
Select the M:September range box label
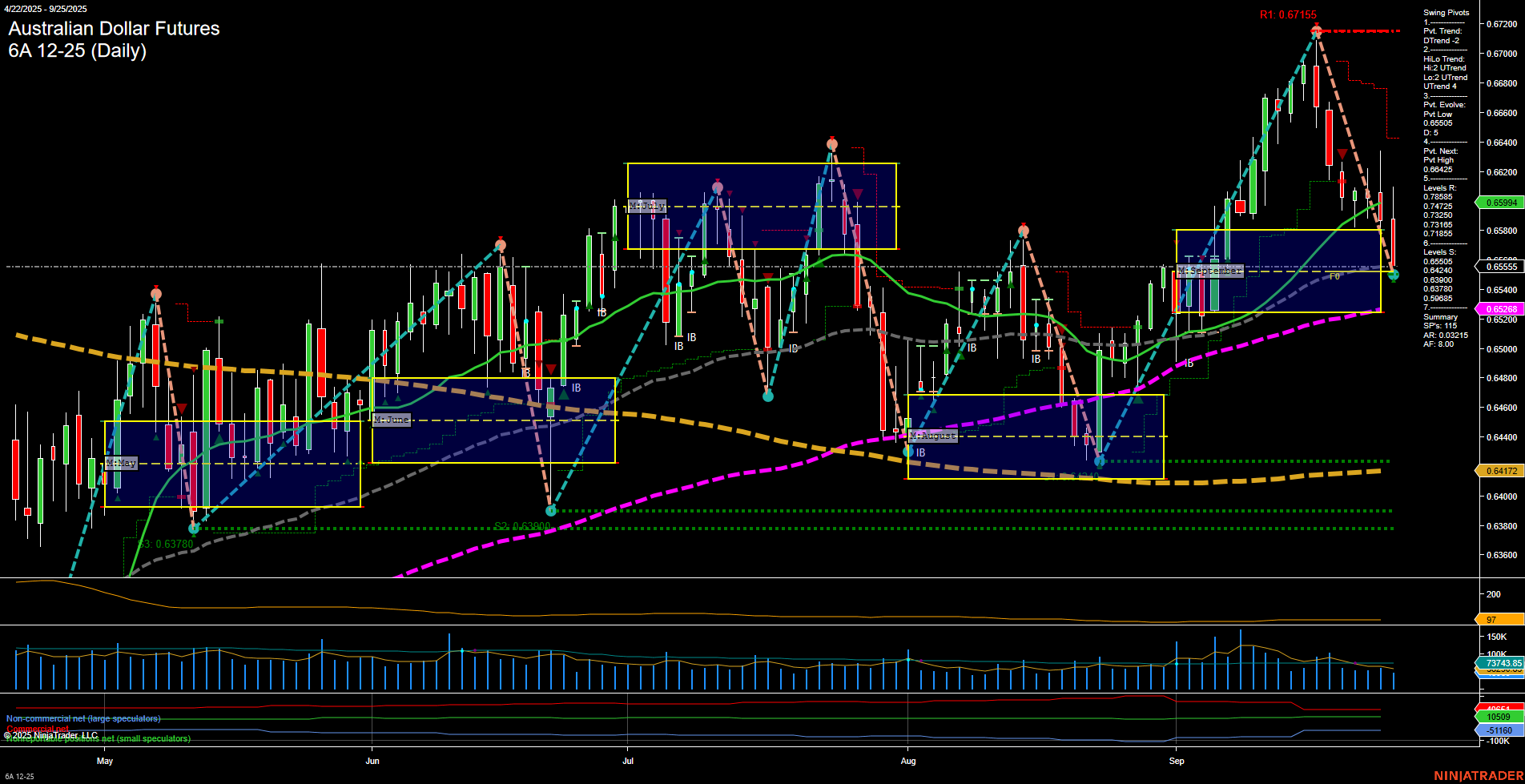point(1210,271)
